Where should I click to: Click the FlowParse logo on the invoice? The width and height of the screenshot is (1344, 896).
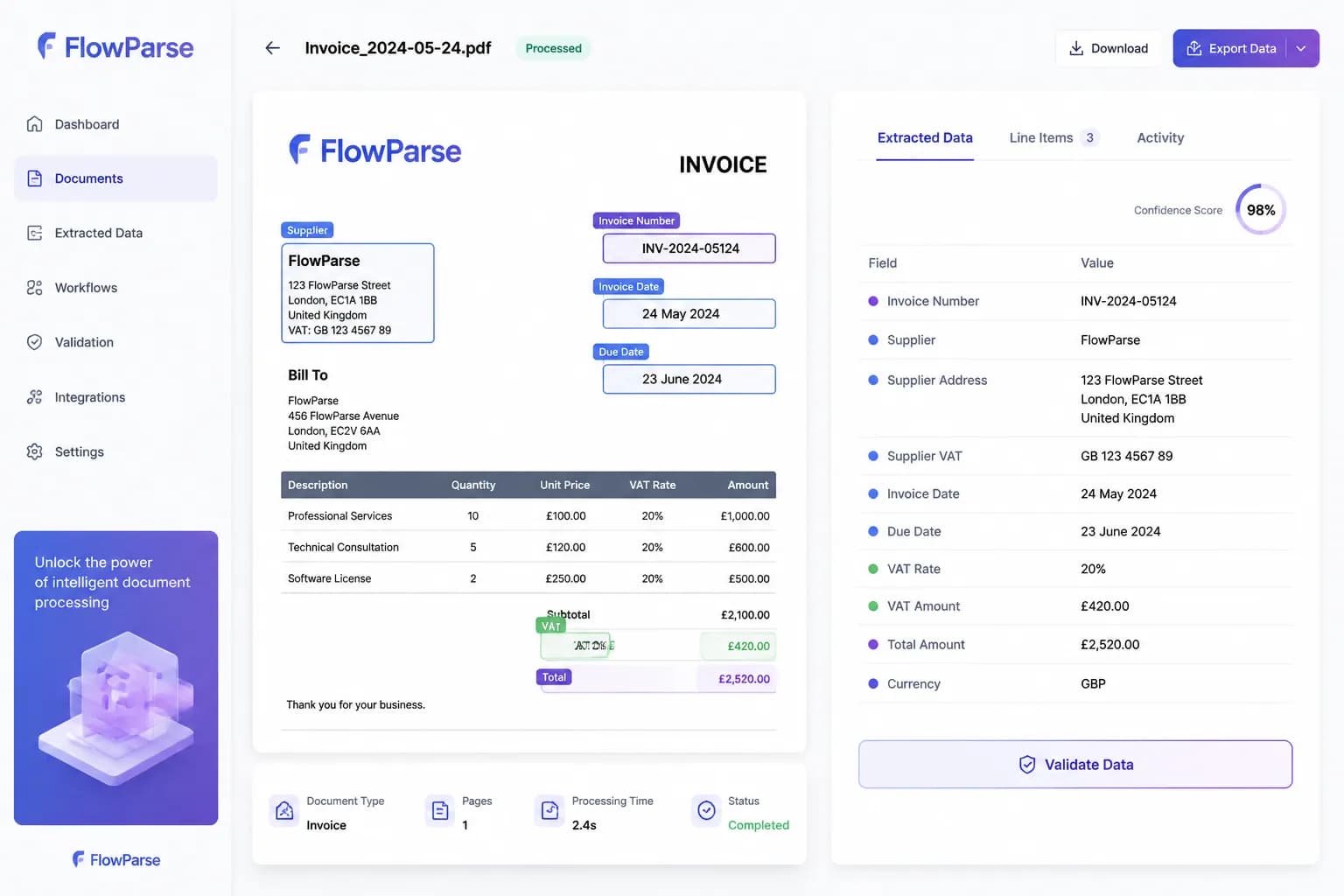pos(374,150)
